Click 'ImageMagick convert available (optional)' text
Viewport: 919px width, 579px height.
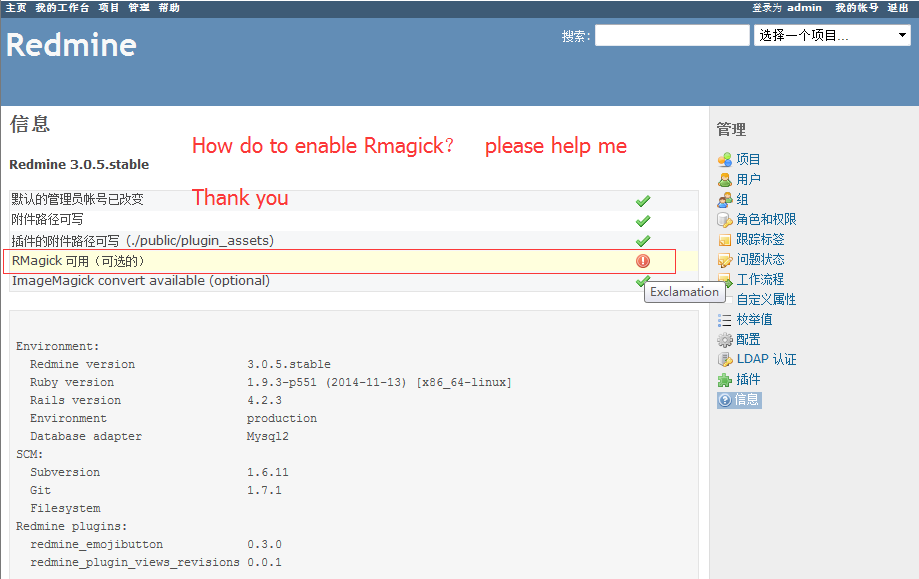pos(141,281)
